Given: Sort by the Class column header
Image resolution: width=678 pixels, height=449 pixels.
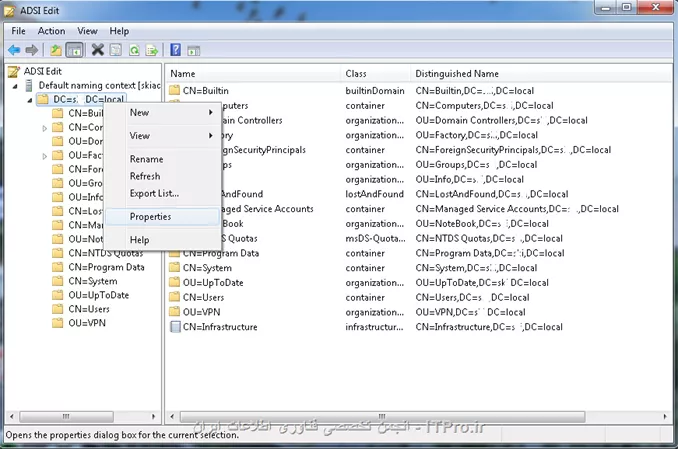Looking at the screenshot, I should point(375,74).
